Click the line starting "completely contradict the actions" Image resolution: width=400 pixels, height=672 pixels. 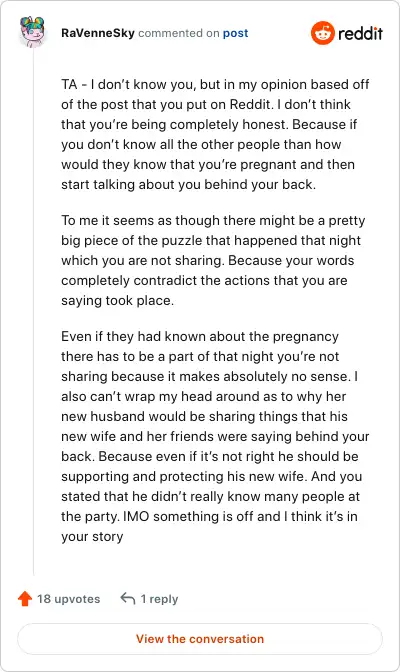pos(204,281)
